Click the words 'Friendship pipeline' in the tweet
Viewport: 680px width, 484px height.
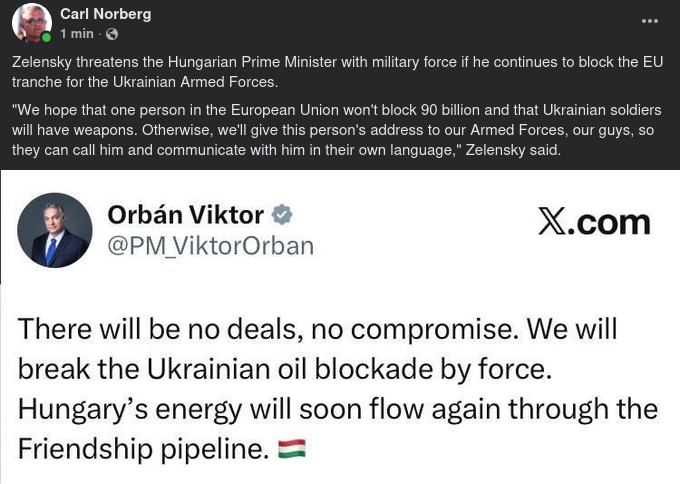pos(143,450)
